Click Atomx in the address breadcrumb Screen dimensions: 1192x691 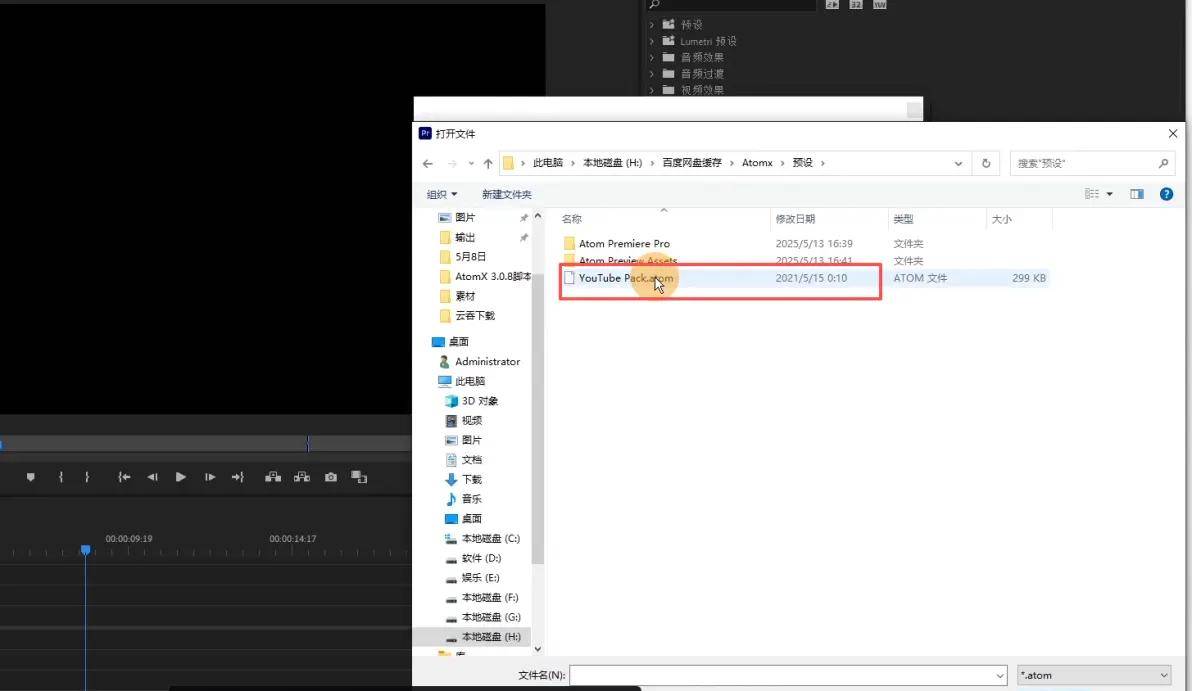point(757,163)
